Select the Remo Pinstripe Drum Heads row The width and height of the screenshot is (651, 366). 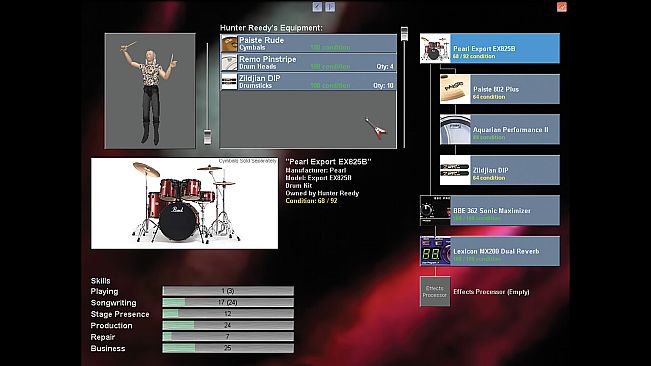308,63
